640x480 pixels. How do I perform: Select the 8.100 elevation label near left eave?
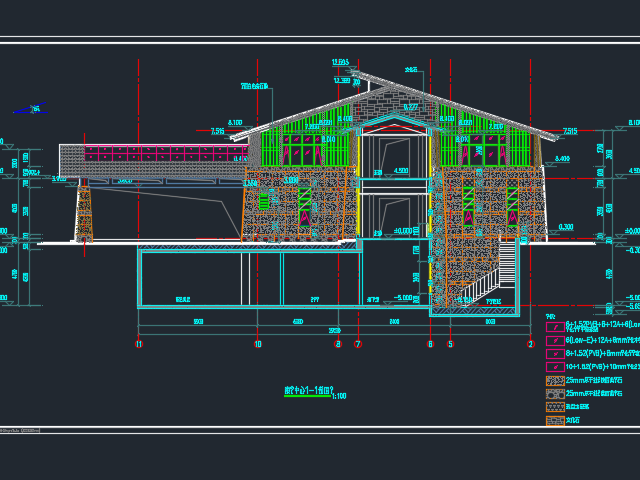[x=235, y=122]
